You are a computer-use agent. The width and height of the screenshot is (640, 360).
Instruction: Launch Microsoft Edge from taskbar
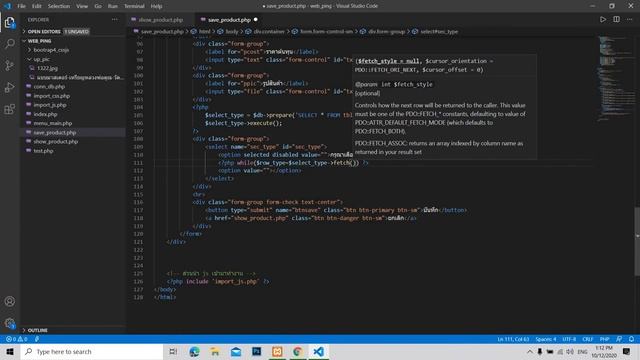194,351
